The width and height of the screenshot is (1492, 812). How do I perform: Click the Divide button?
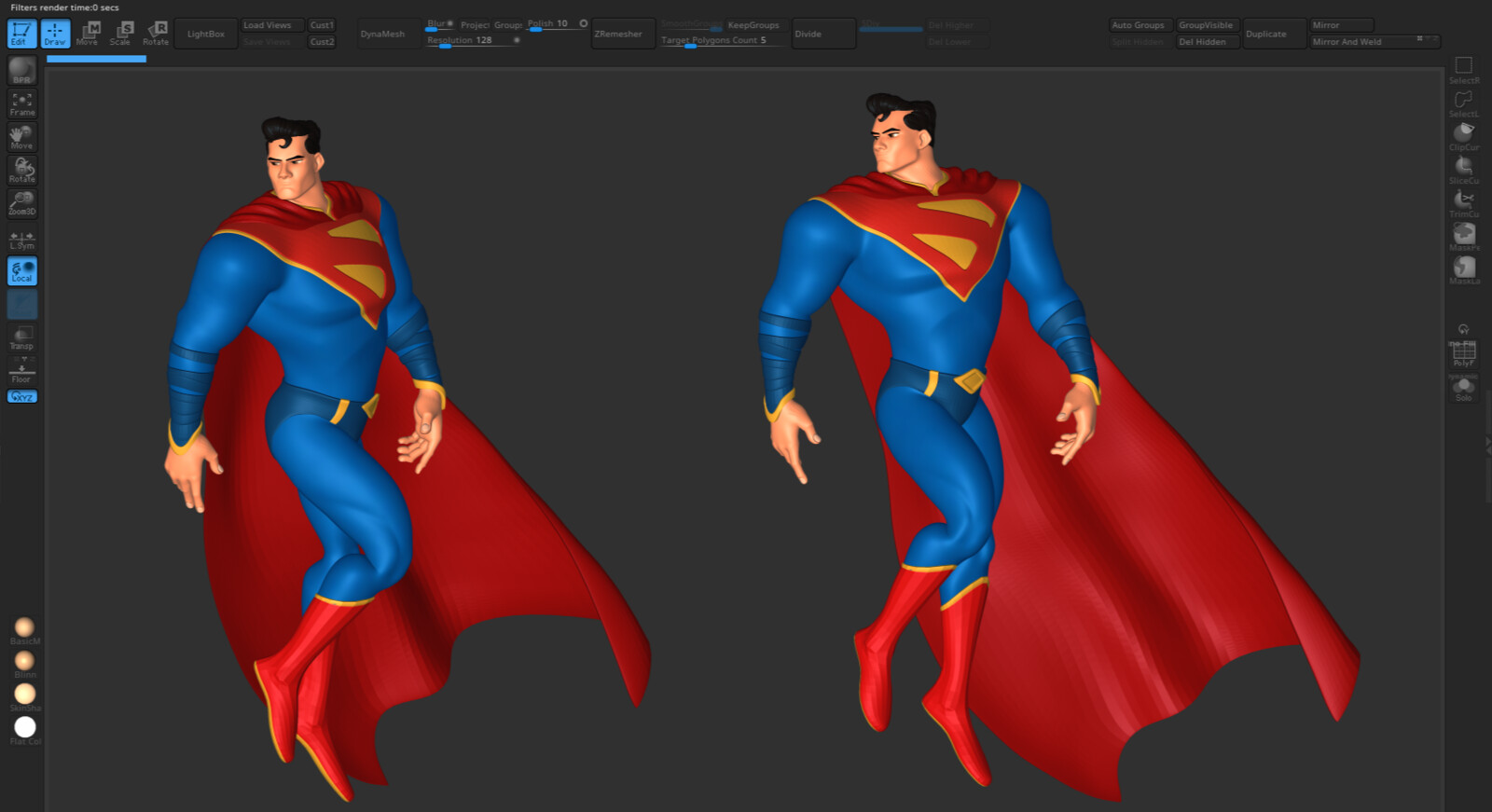(822, 34)
